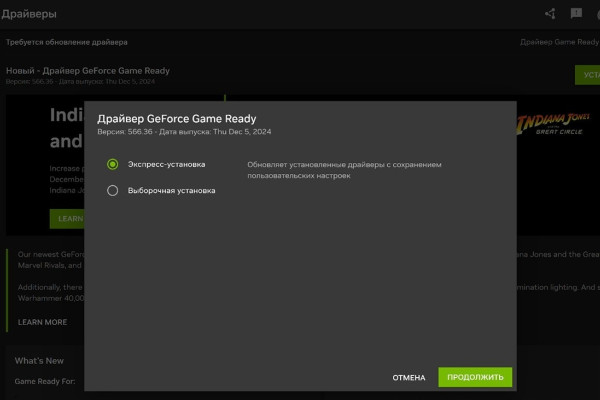Open LEARN MORE link below the article text
600x400 pixels.
click(x=42, y=322)
